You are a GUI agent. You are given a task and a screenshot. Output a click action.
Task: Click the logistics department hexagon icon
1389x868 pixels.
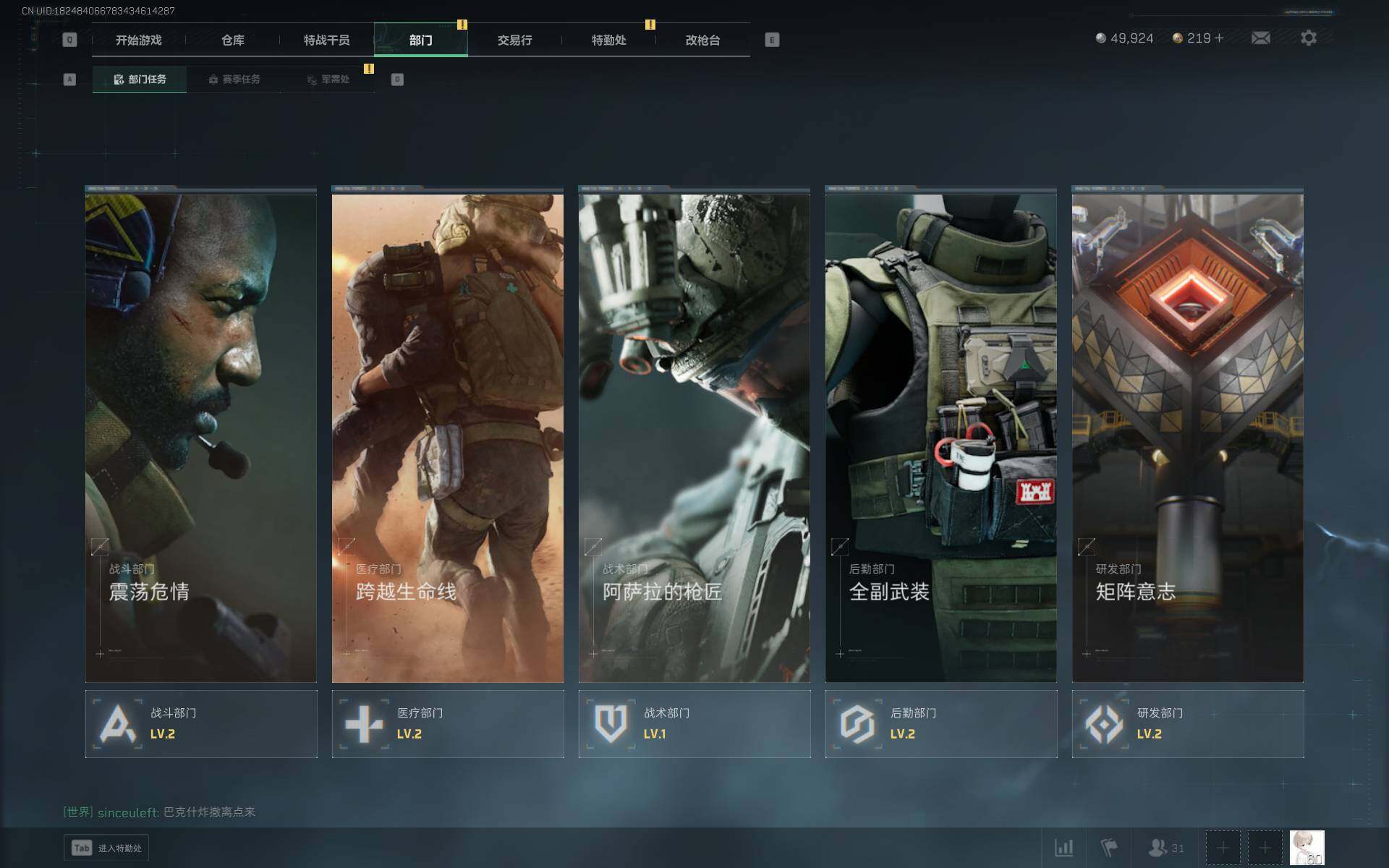857,723
